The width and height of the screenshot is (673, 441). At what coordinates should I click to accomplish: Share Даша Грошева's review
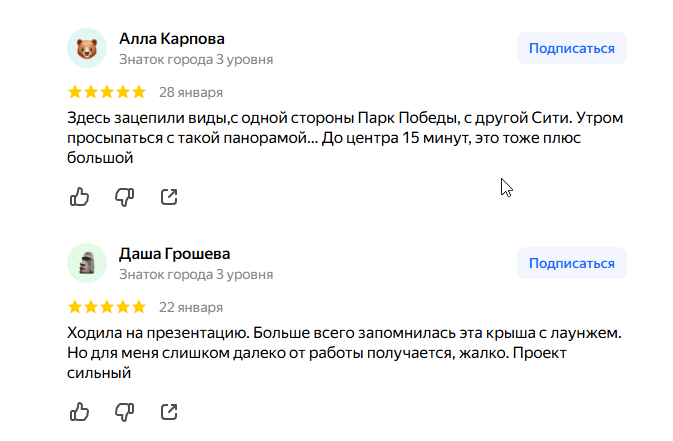[x=169, y=411]
